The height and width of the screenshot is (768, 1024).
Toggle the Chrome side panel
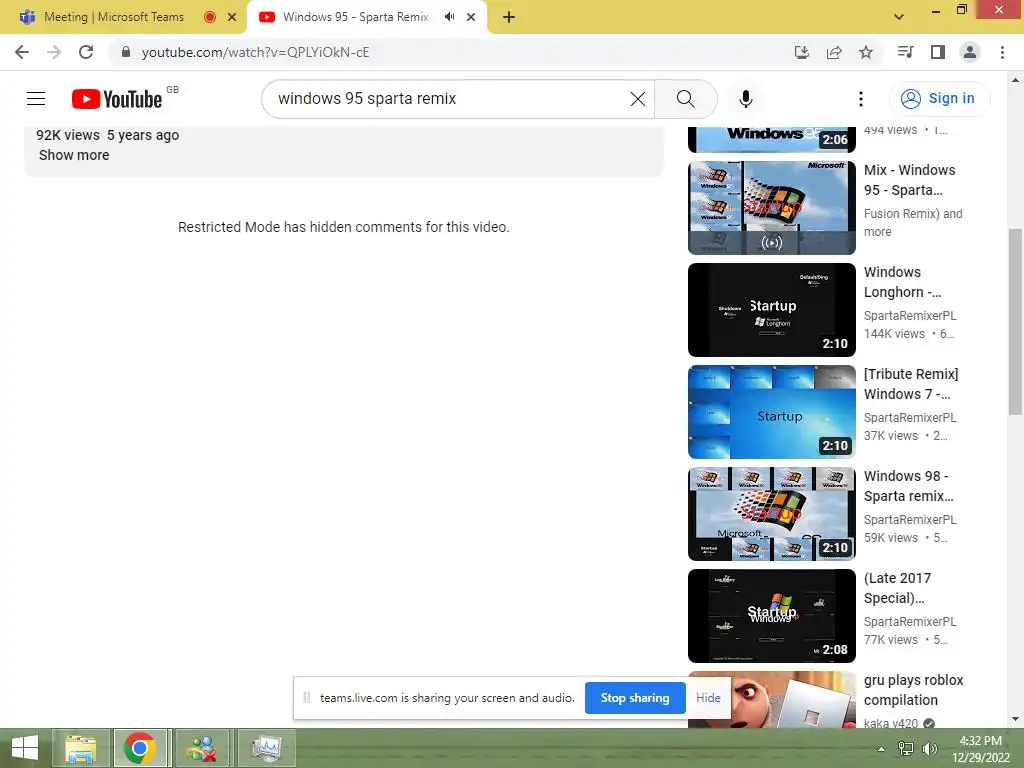938,52
